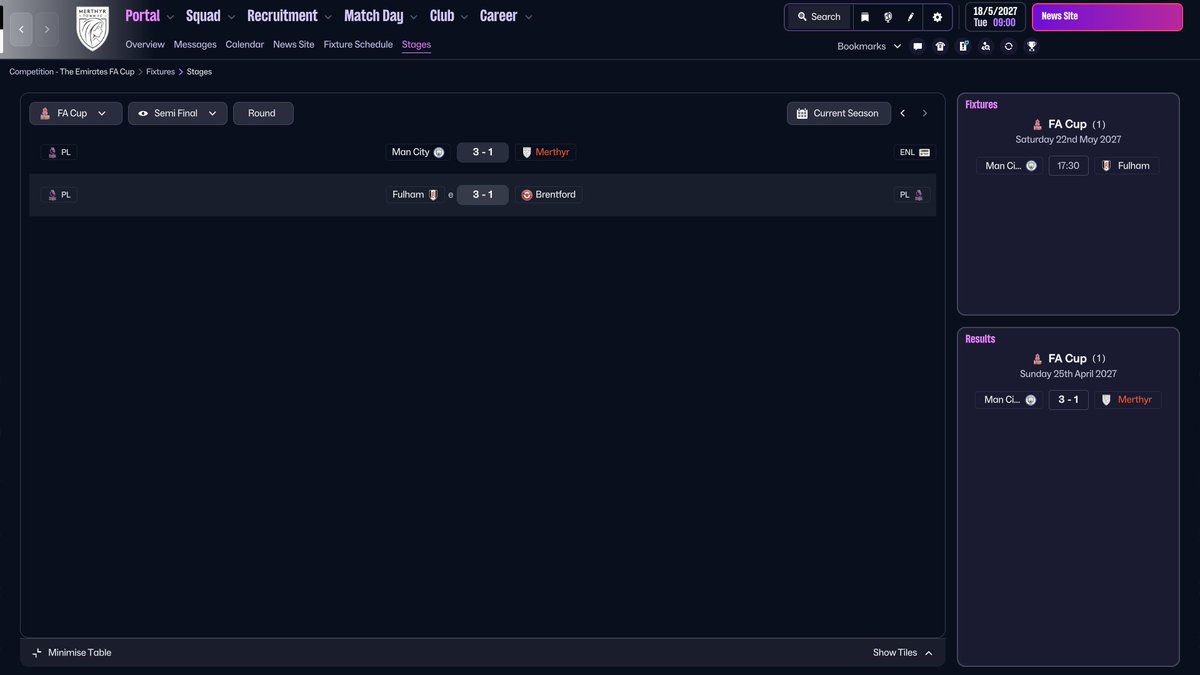Click the date and time display 18/5/2027
Image resolution: width=1200 pixels, height=675 pixels.
tap(995, 17)
